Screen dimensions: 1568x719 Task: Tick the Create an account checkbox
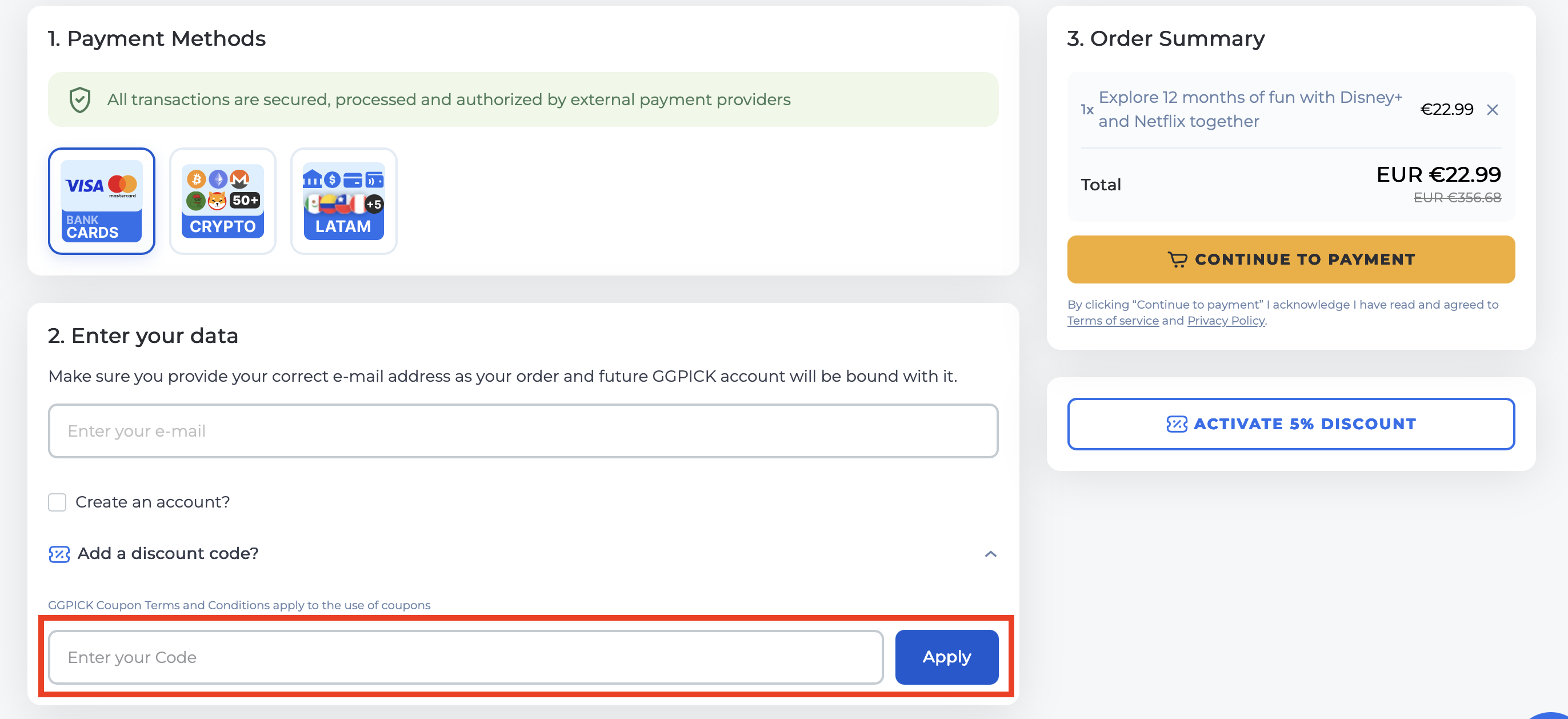tap(57, 502)
